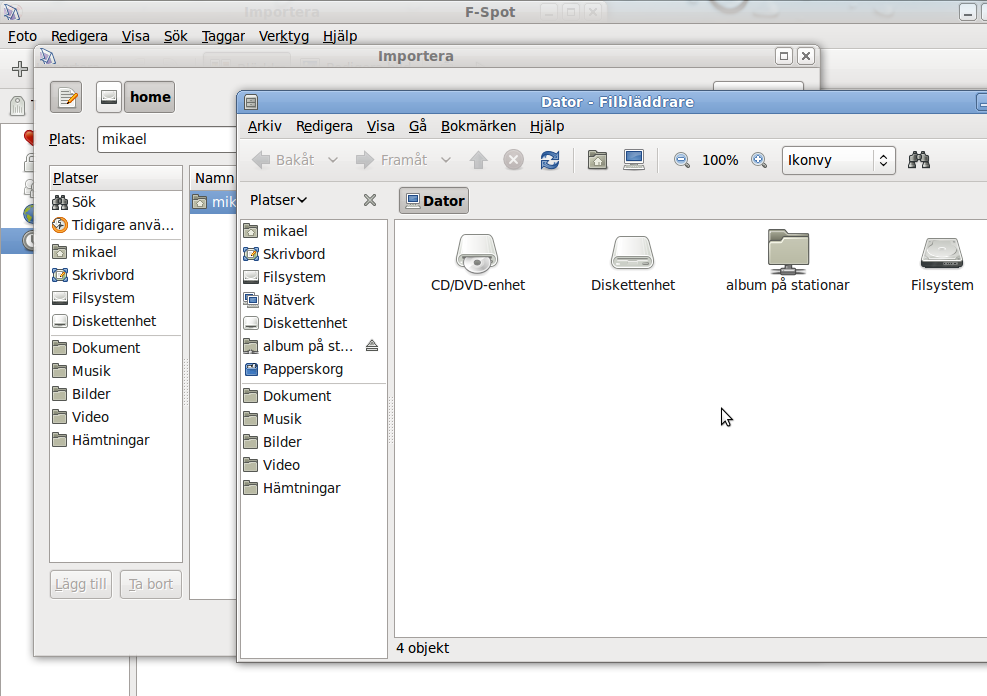
Task: Click the Lägg till button
Action: click(x=81, y=584)
